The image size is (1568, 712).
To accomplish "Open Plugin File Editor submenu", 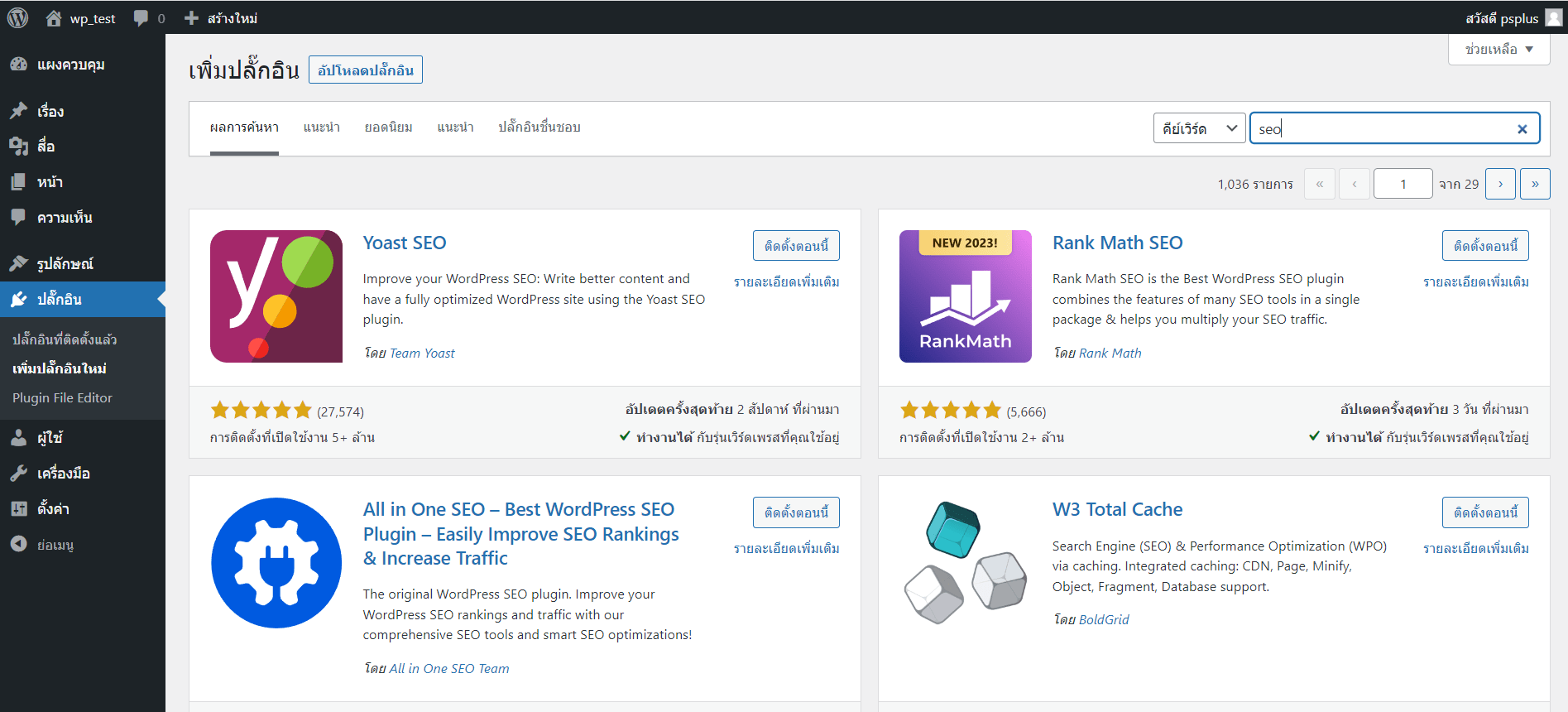I will [62, 397].
